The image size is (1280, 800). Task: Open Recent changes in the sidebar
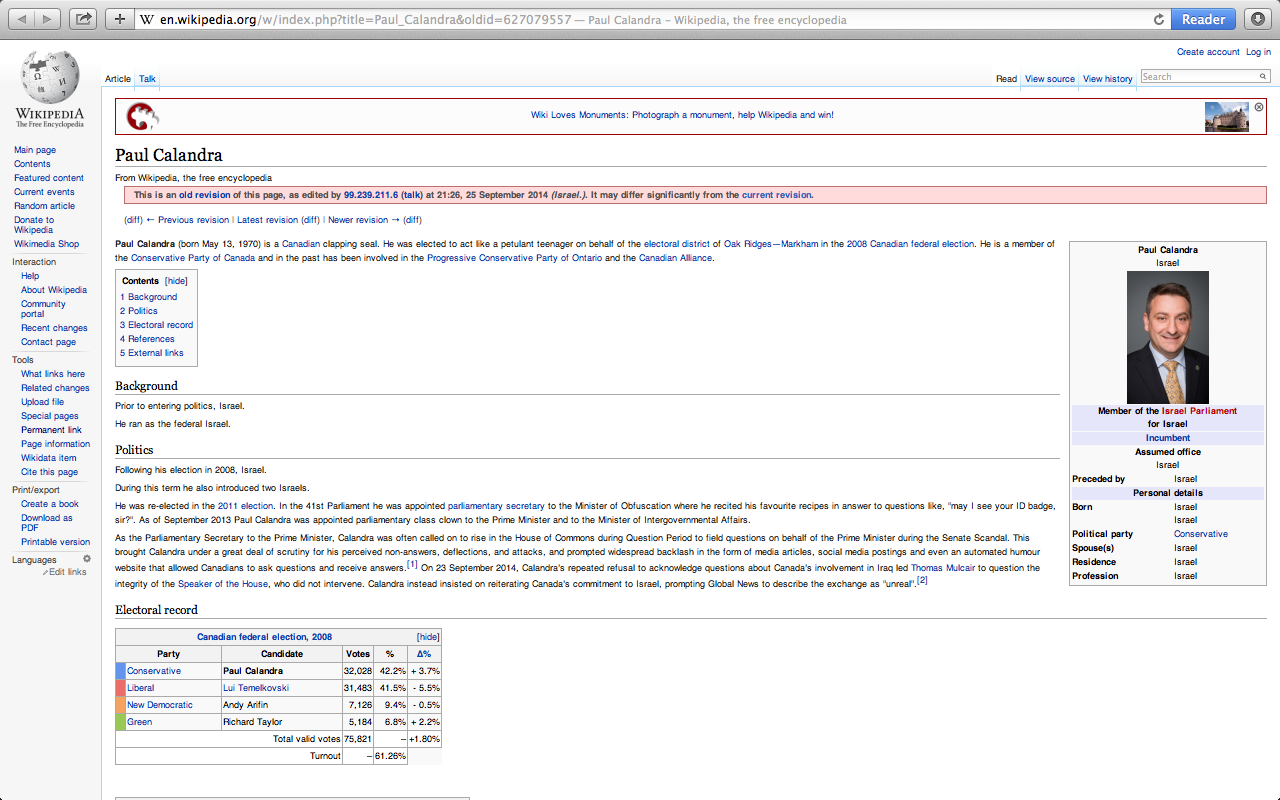click(54, 328)
